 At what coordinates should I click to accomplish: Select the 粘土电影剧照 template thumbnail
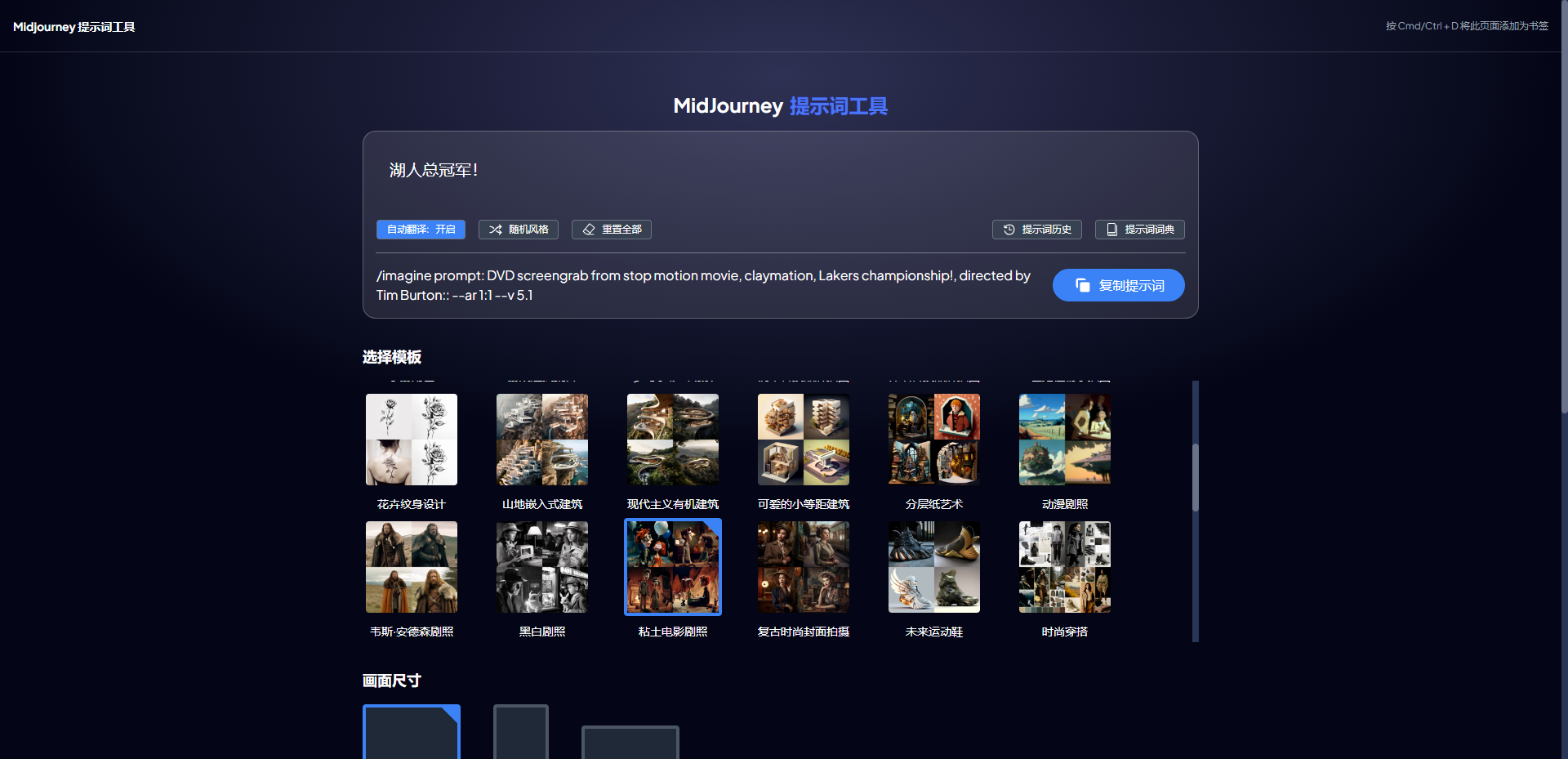[x=673, y=567]
